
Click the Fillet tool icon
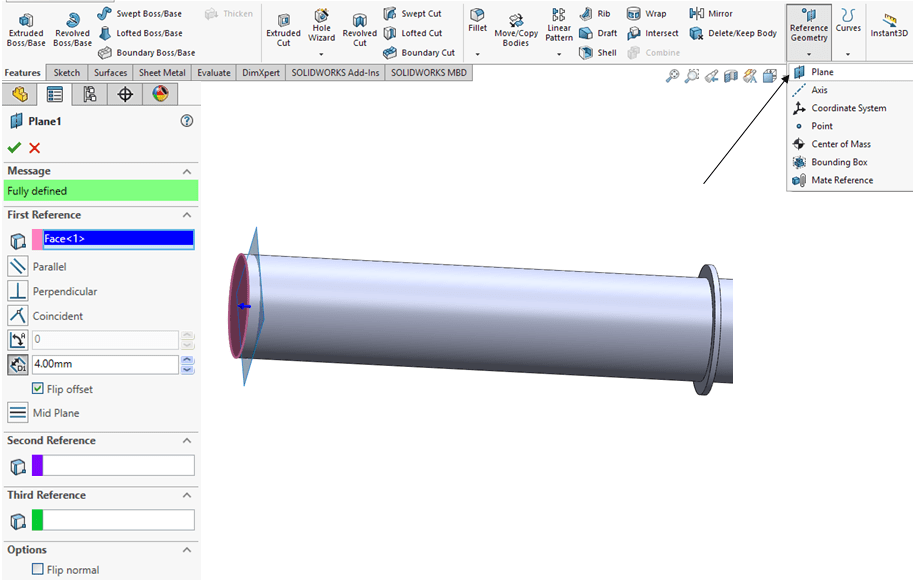click(477, 20)
